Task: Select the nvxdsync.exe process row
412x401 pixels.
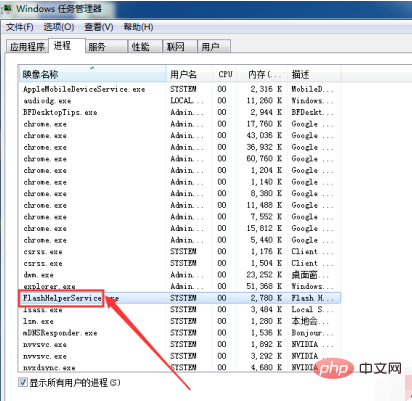Action: [x=179, y=367]
